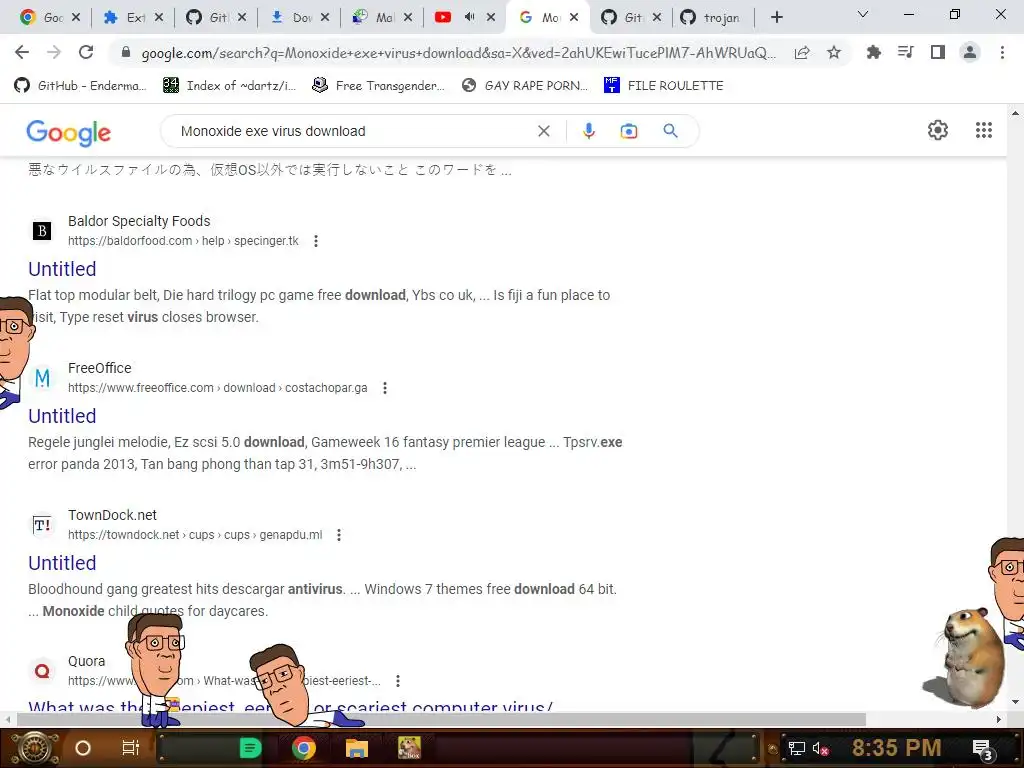This screenshot has width=1024, height=768.
Task: Click the FreeOffice M favicon
Action: (x=42, y=377)
